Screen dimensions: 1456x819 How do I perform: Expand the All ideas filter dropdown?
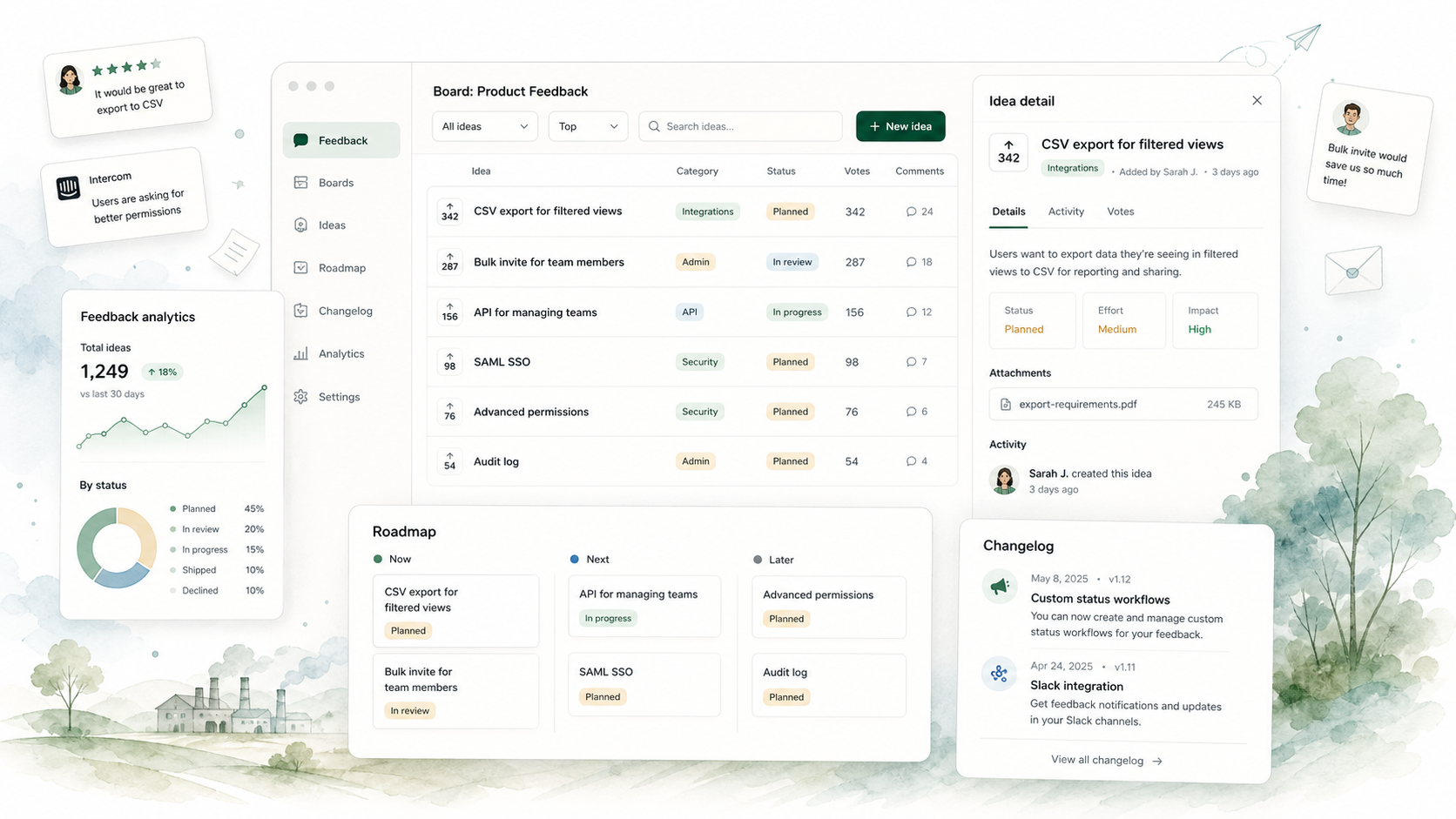click(x=485, y=126)
